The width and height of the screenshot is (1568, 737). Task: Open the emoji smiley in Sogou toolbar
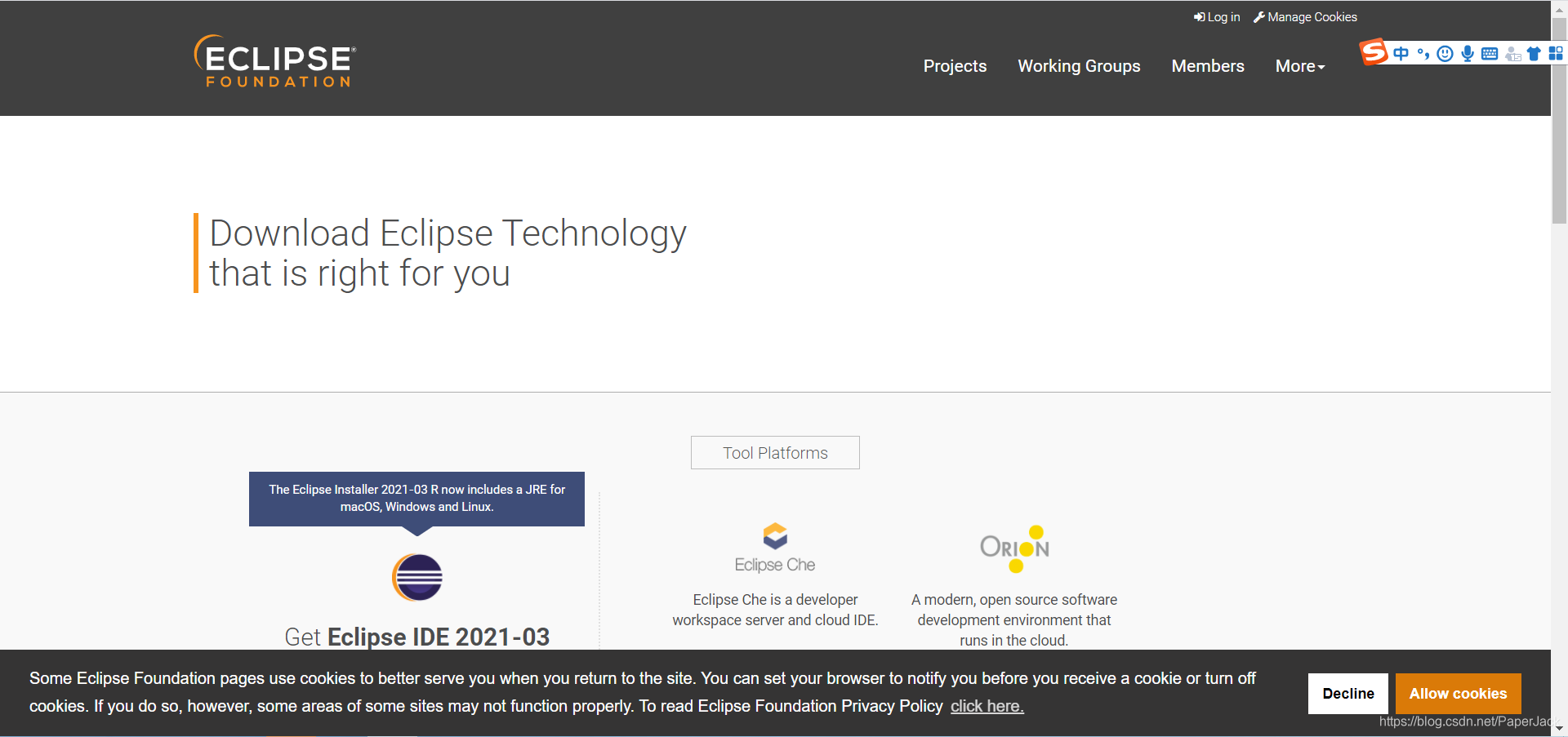pyautogui.click(x=1445, y=54)
